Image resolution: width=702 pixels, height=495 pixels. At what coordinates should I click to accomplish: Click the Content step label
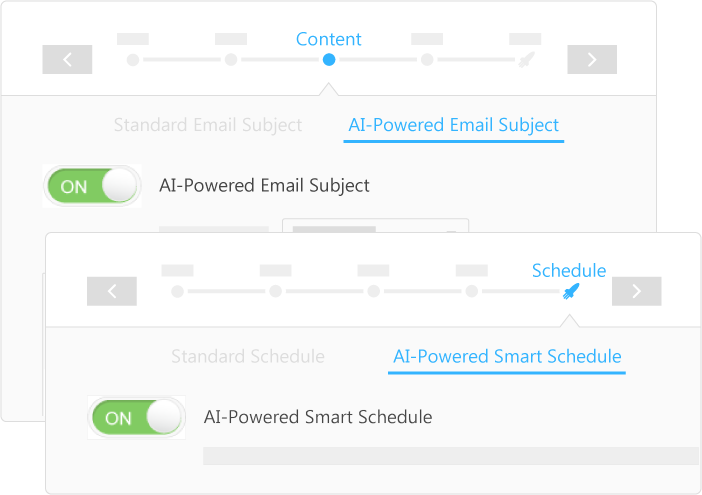click(329, 39)
